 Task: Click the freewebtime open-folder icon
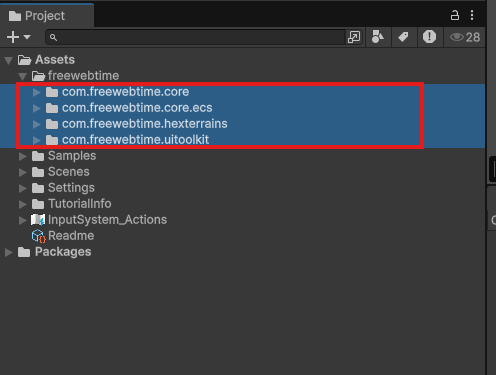point(38,76)
